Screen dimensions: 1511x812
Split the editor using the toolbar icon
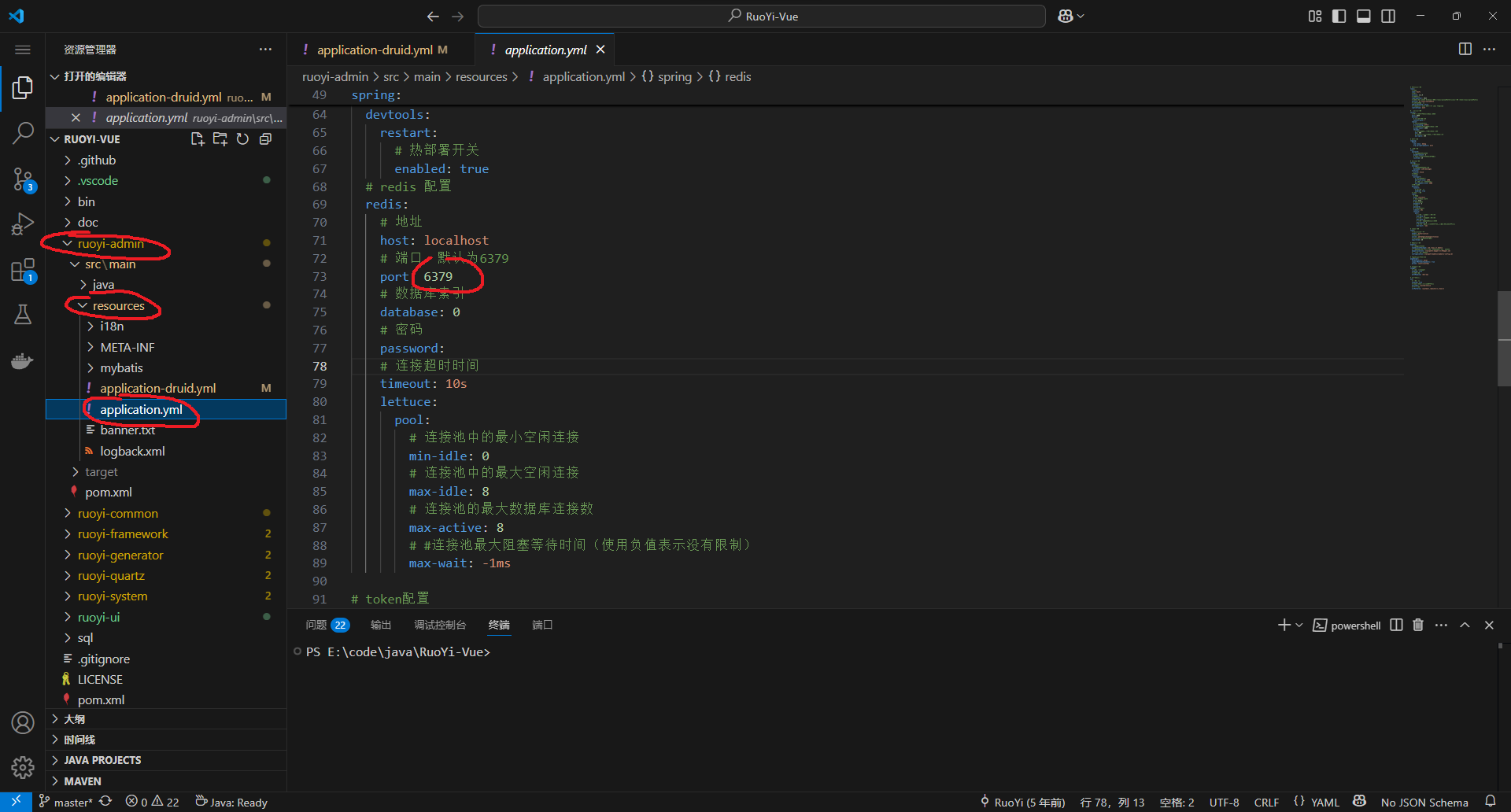click(x=1465, y=49)
